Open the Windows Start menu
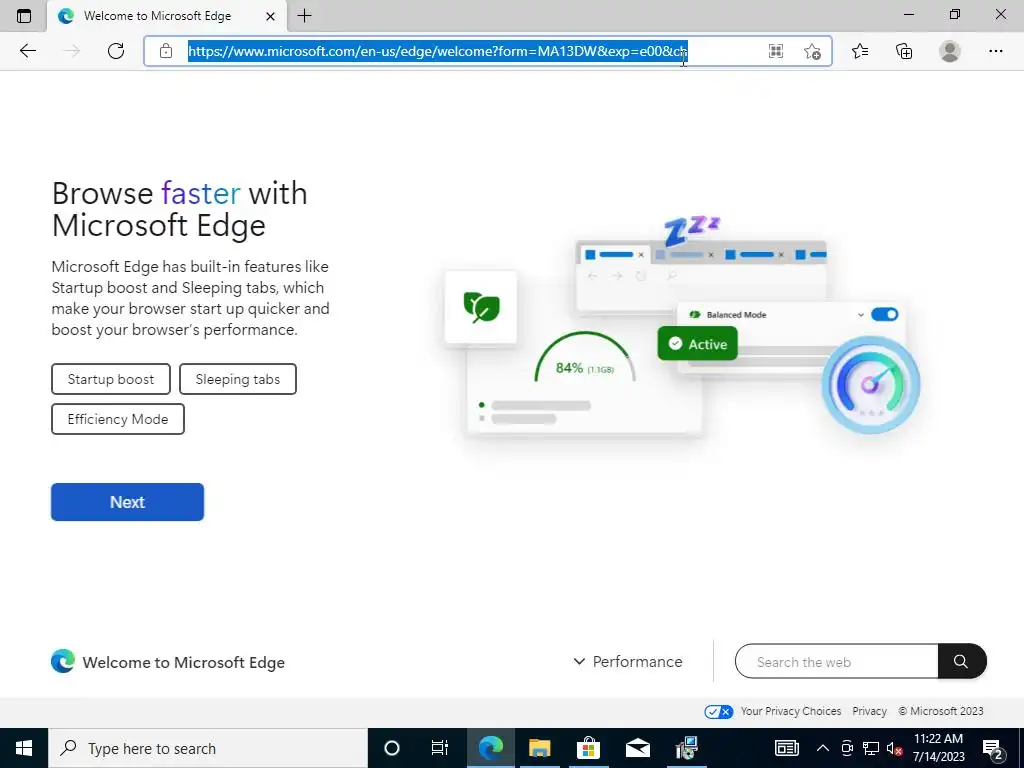Image resolution: width=1024 pixels, height=768 pixels. click(24, 748)
